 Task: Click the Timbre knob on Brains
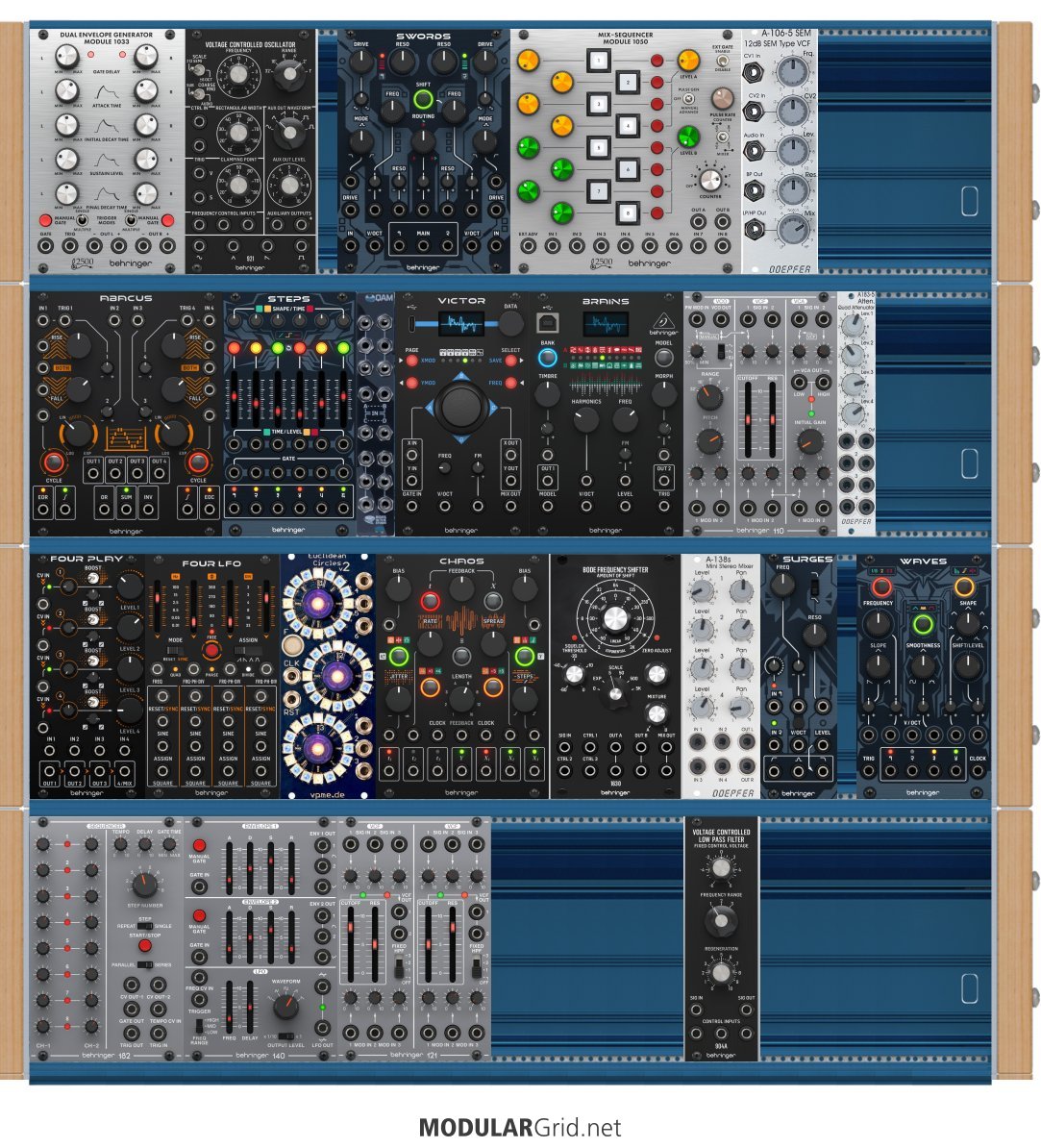[547, 395]
